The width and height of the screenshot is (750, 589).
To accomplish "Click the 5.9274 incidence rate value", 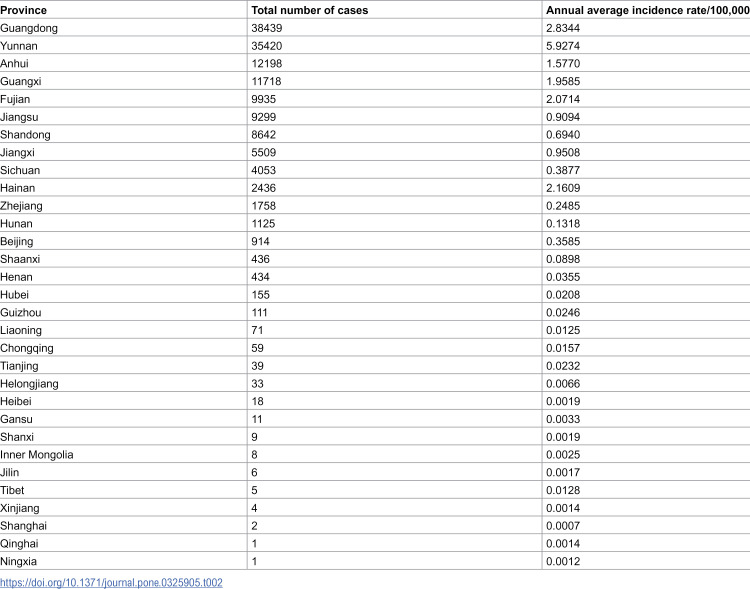I will (563, 46).
